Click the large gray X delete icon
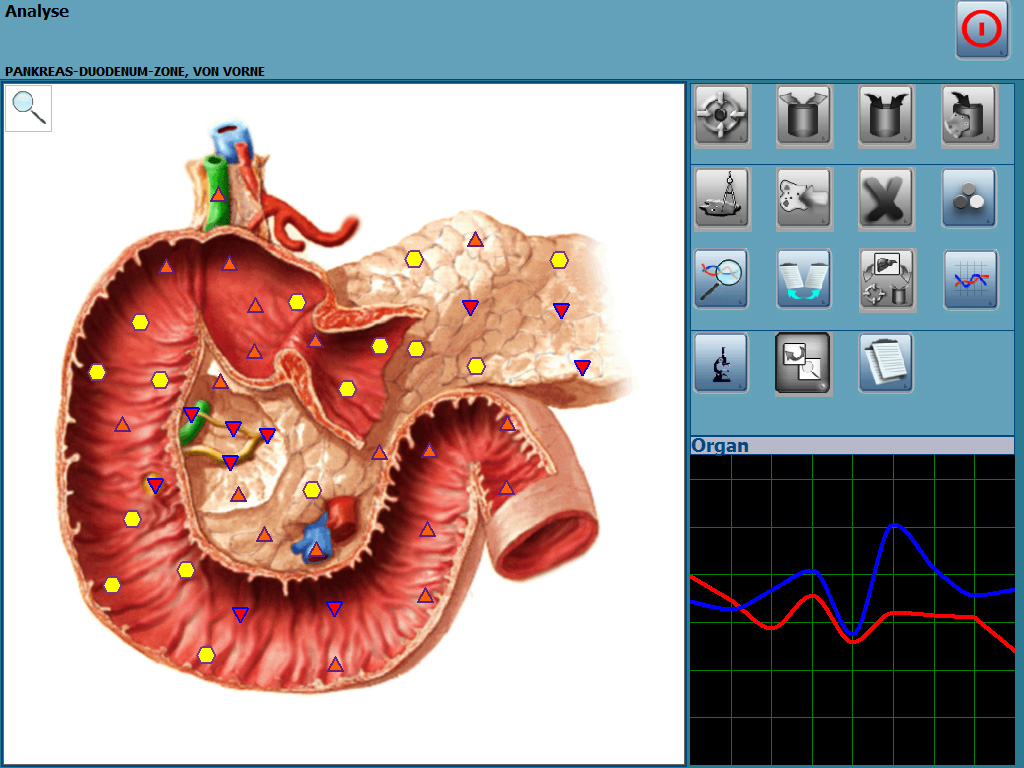 [x=886, y=197]
